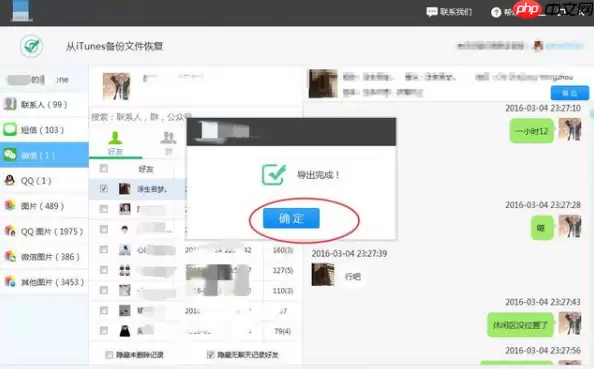594x369 pixels.
Task: Check the contact row with 110(3) count
Action: point(104,290)
